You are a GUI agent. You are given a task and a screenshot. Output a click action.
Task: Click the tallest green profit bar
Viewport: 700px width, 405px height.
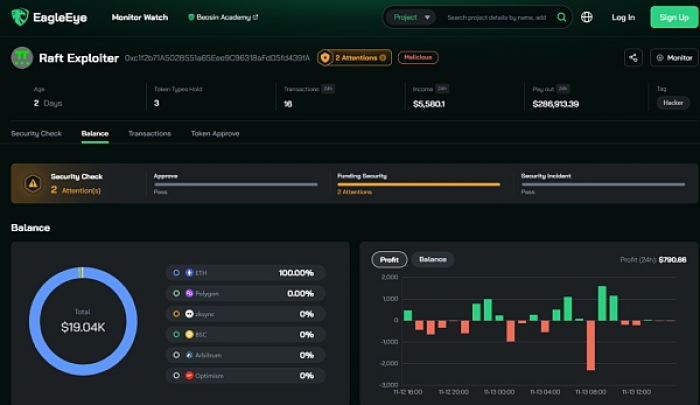click(x=602, y=303)
